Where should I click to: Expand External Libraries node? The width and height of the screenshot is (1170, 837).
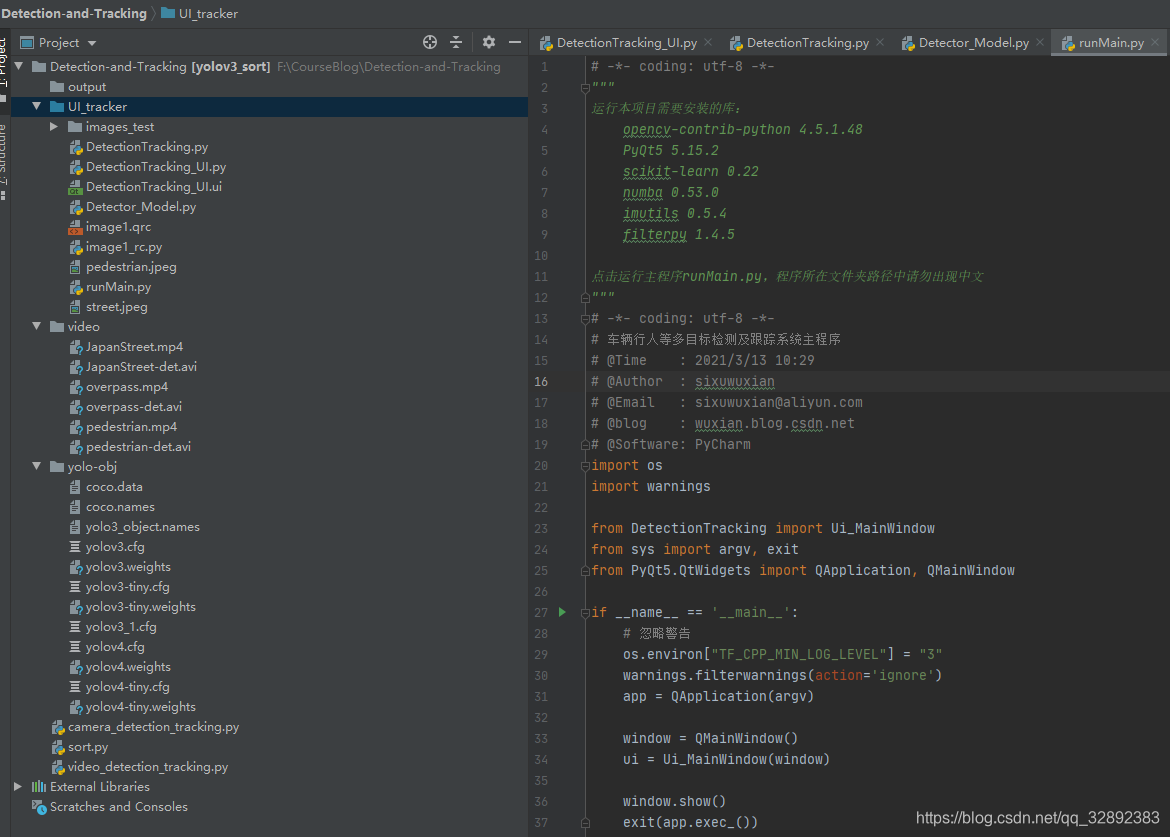(x=18, y=786)
